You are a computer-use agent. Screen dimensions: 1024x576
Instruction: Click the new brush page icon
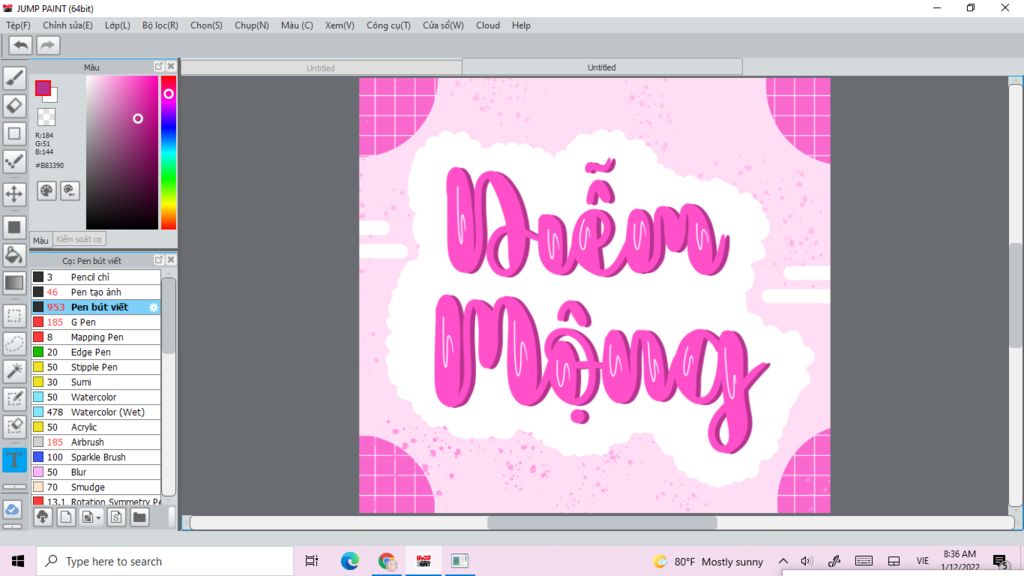(66, 517)
